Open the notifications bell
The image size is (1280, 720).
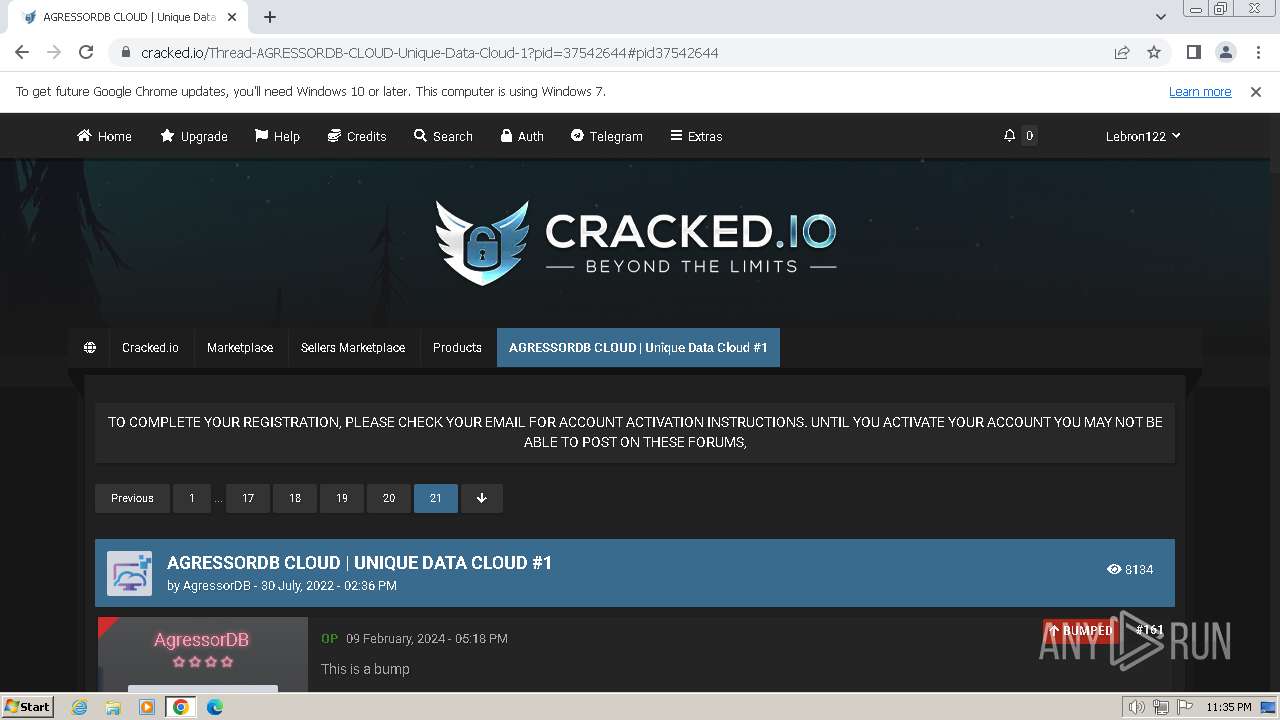pos(1010,136)
